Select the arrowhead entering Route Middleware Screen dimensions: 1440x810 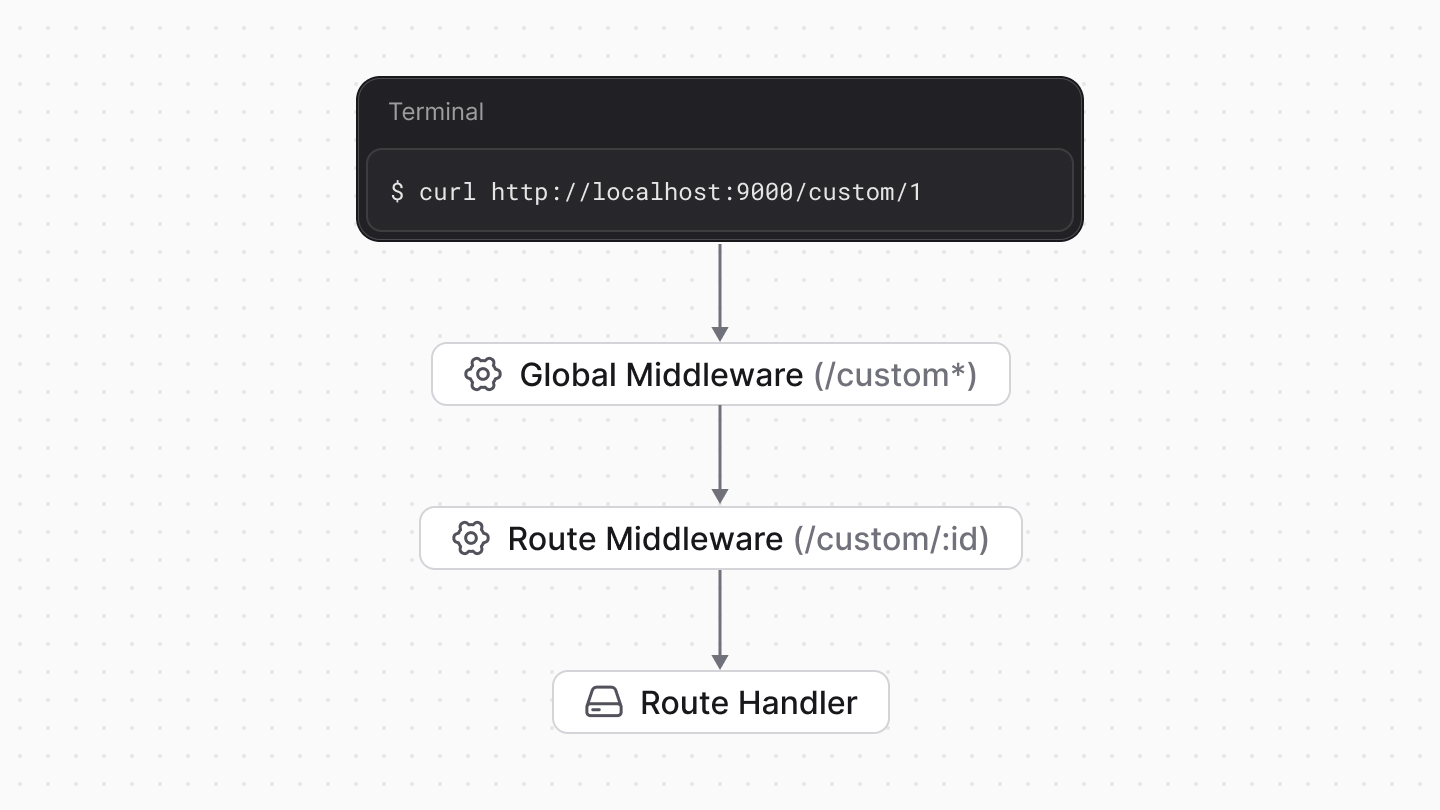click(x=720, y=494)
